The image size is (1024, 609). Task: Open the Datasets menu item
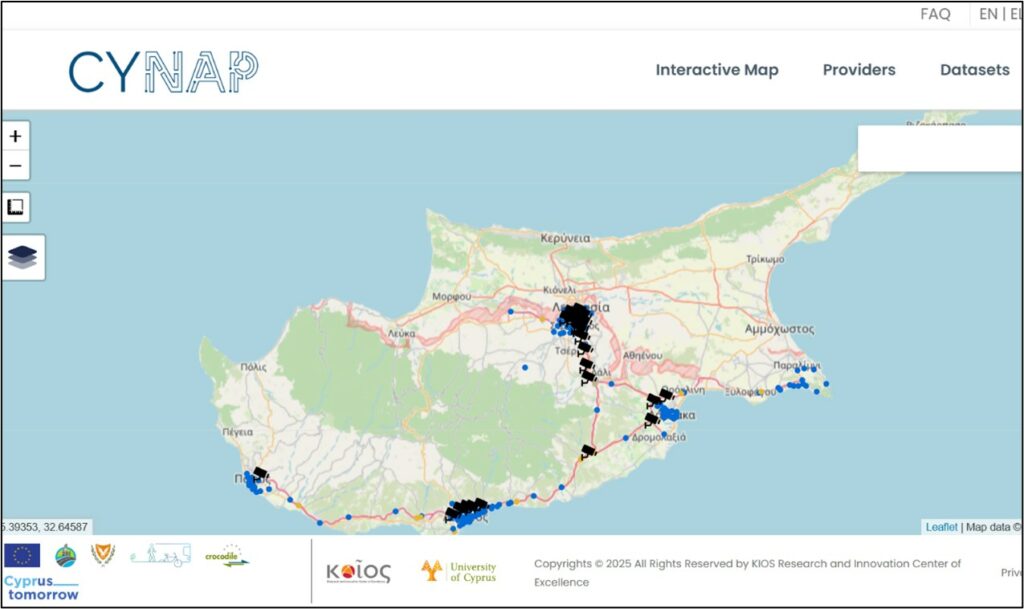click(974, 70)
